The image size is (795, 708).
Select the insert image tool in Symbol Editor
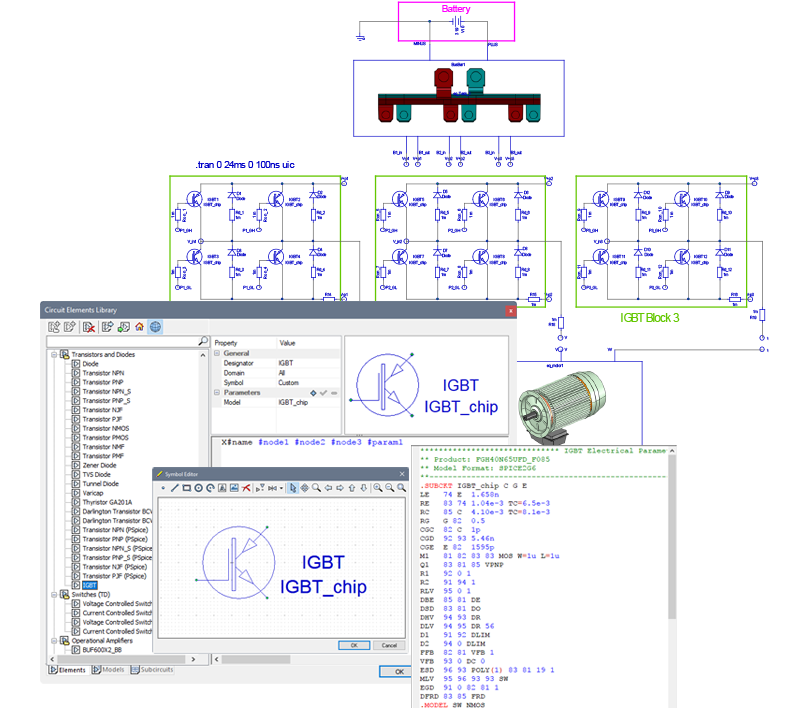[x=234, y=488]
